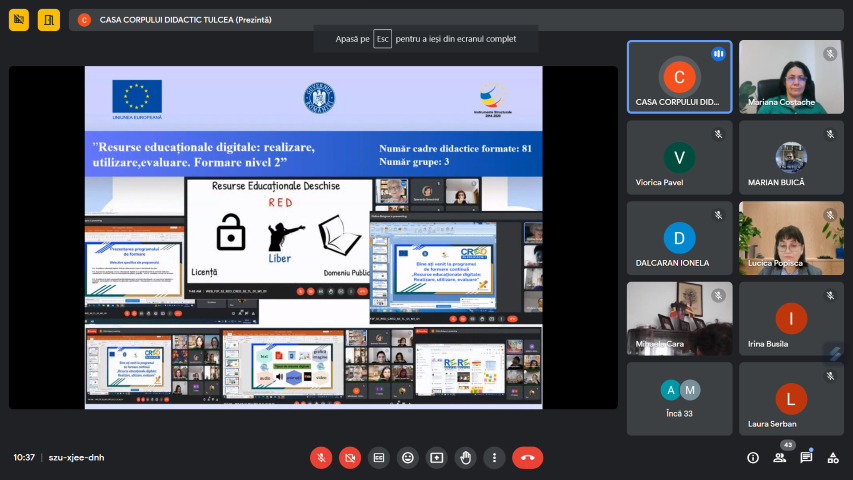
Task: Expand the 'Încă 33' additional participants tile
Action: tap(679, 398)
